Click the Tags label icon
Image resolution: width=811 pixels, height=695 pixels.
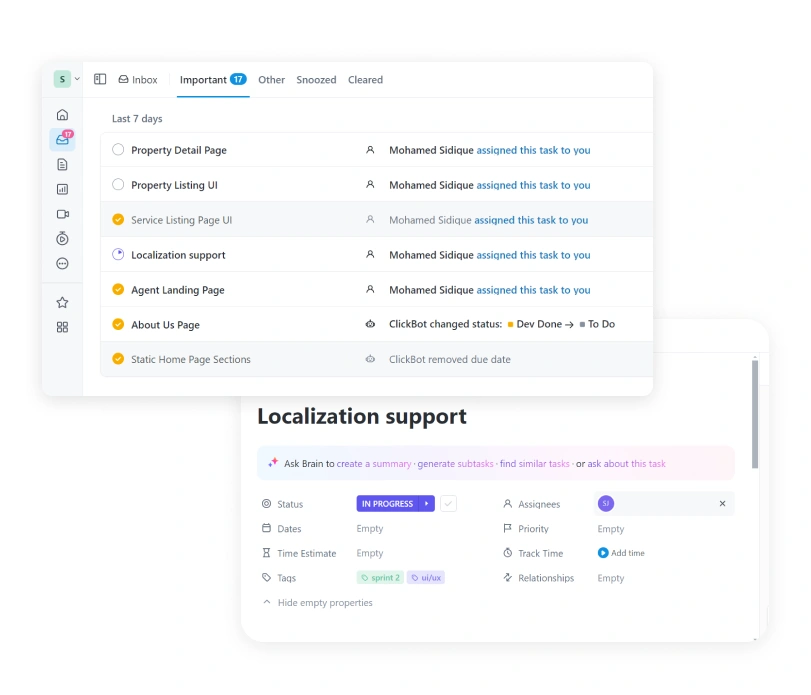[x=266, y=577]
